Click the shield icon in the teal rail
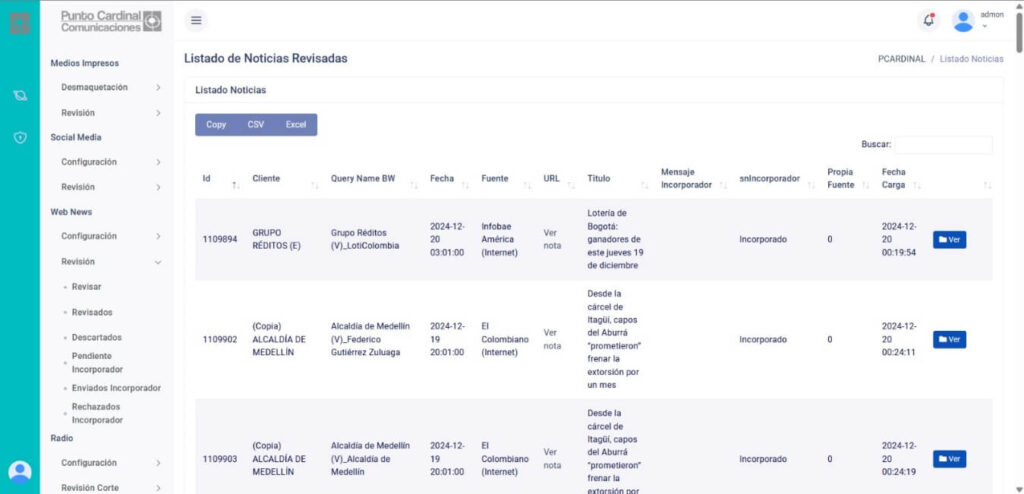 click(x=20, y=138)
